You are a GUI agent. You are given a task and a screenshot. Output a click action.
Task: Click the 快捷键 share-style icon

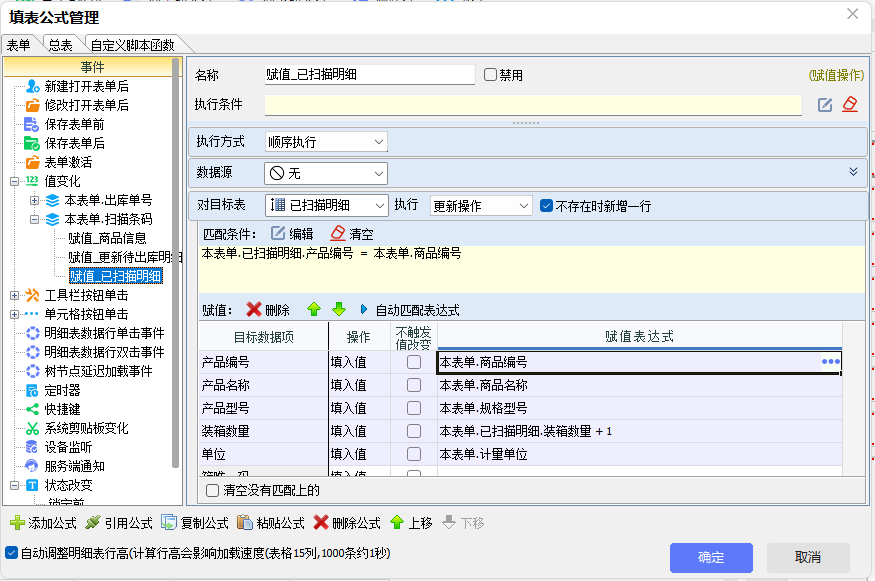click(32, 409)
